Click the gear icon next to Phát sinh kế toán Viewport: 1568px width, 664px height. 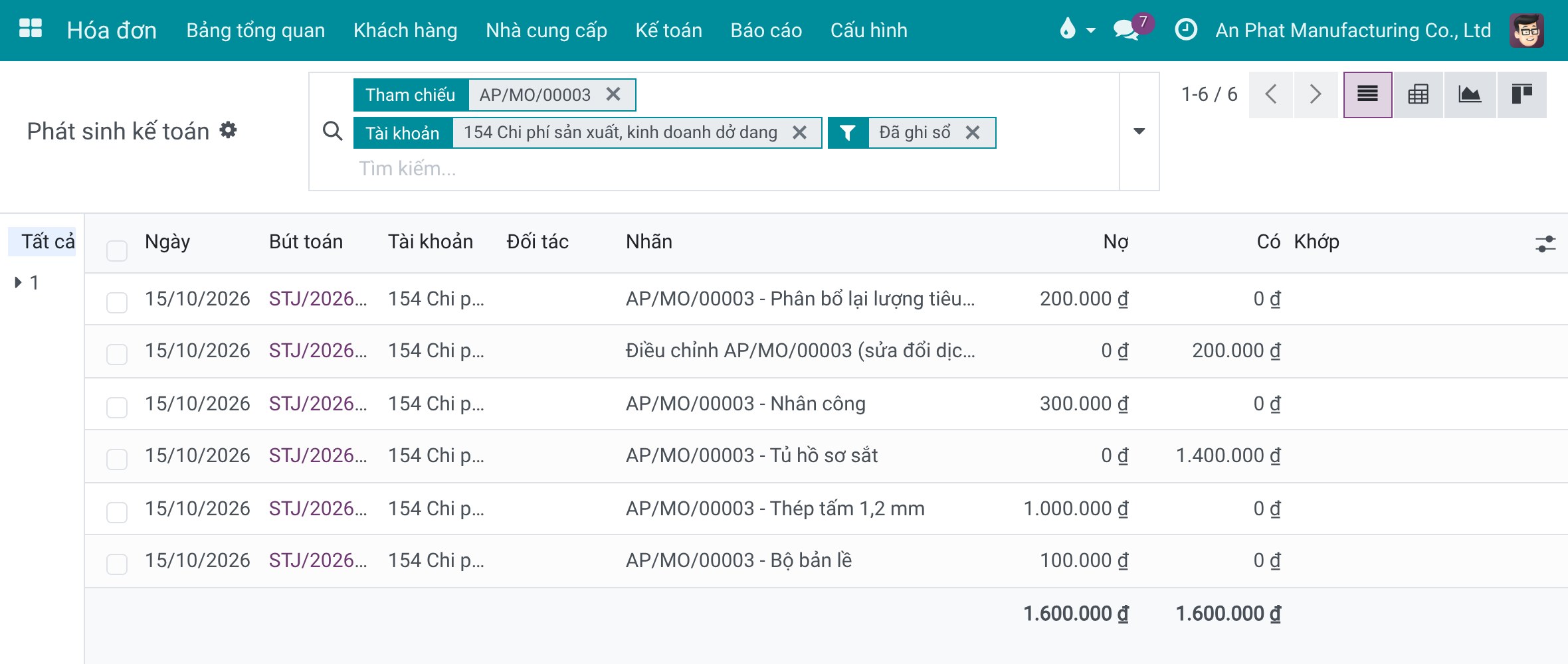click(229, 130)
